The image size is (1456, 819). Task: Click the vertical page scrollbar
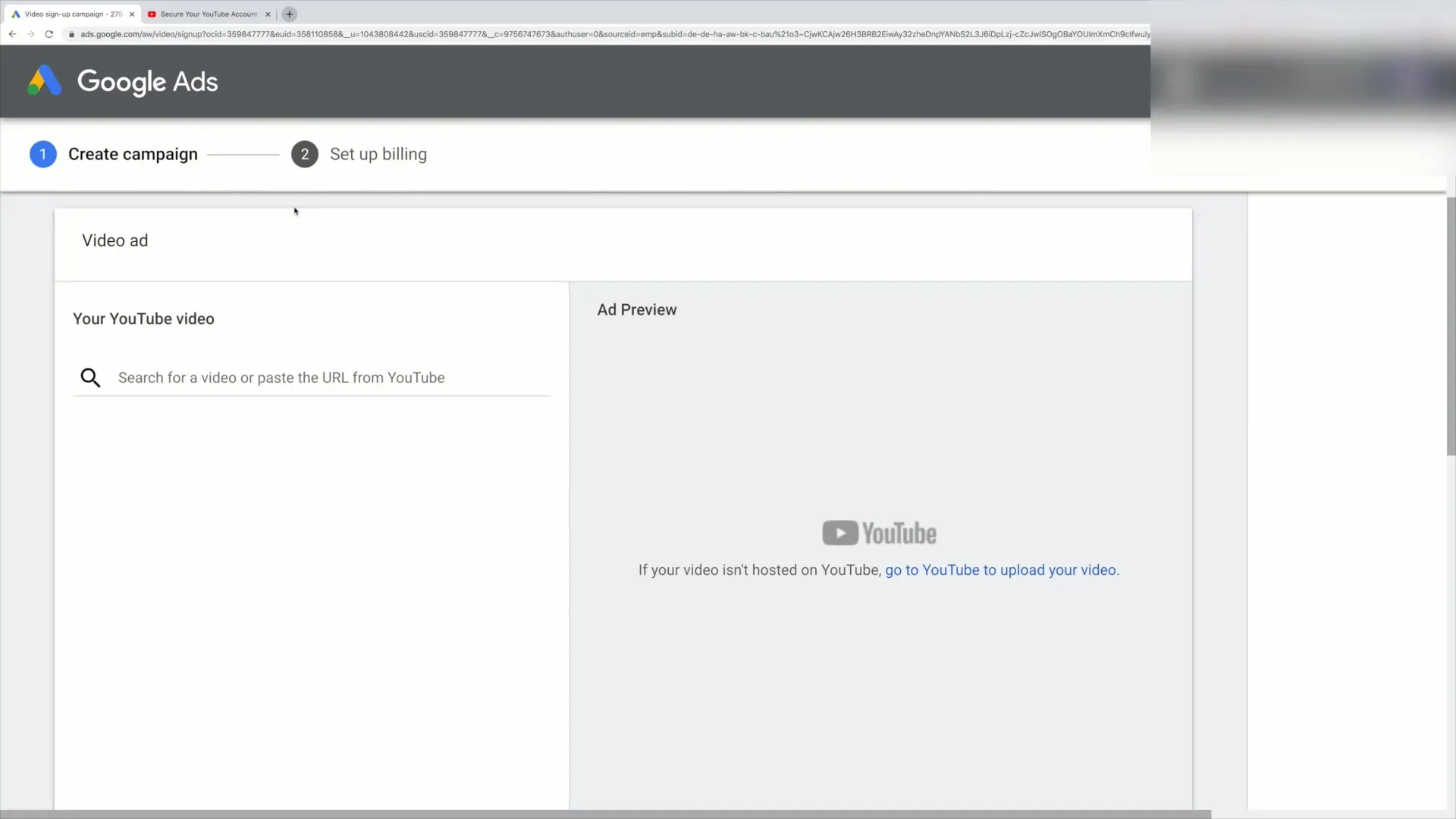click(x=1451, y=326)
